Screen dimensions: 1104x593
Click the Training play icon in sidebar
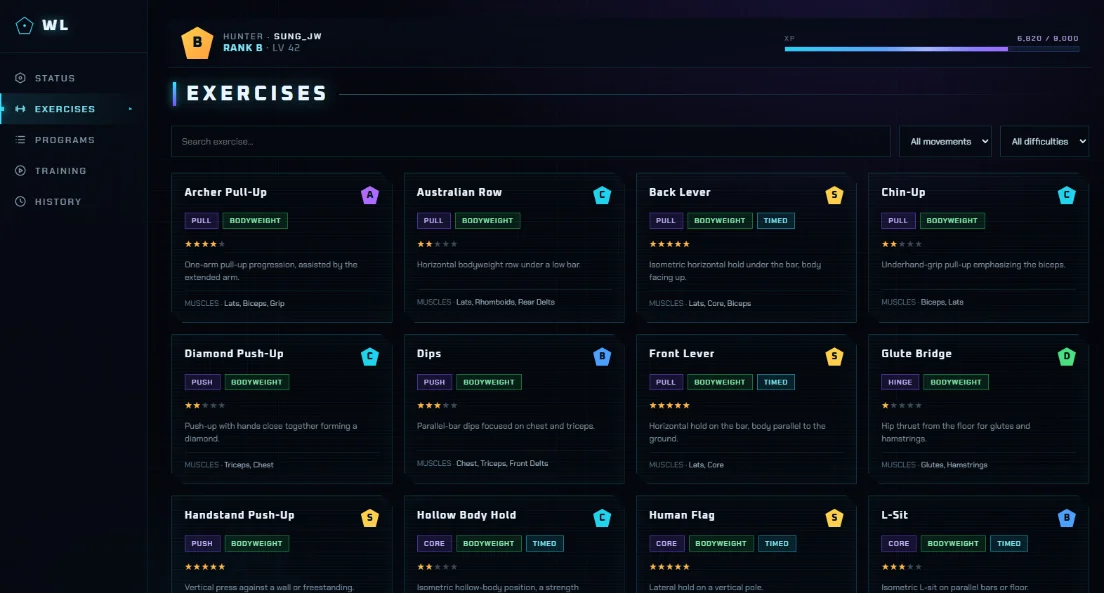pos(20,170)
